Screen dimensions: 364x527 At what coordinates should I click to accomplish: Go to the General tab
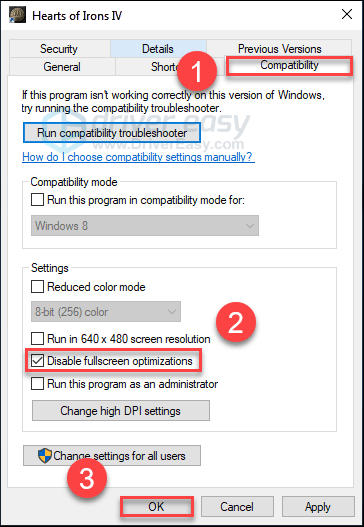62,67
